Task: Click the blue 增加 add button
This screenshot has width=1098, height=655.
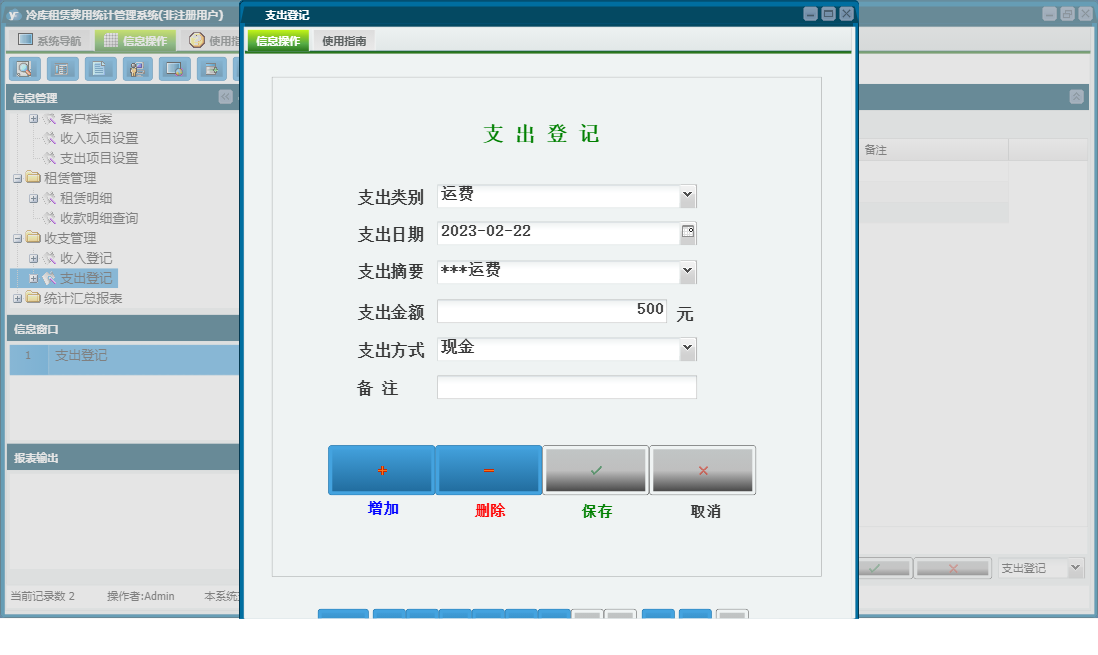Action: pos(381,469)
